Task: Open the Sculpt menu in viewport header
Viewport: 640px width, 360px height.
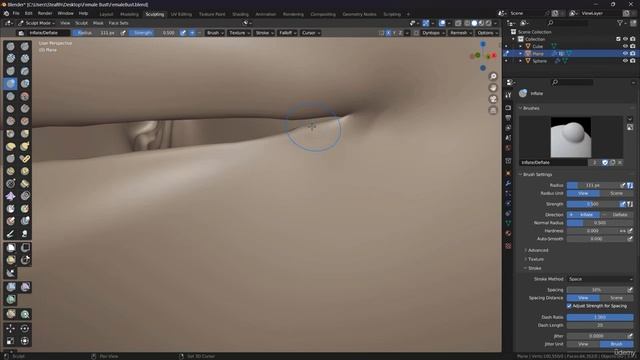Action: pos(81,23)
